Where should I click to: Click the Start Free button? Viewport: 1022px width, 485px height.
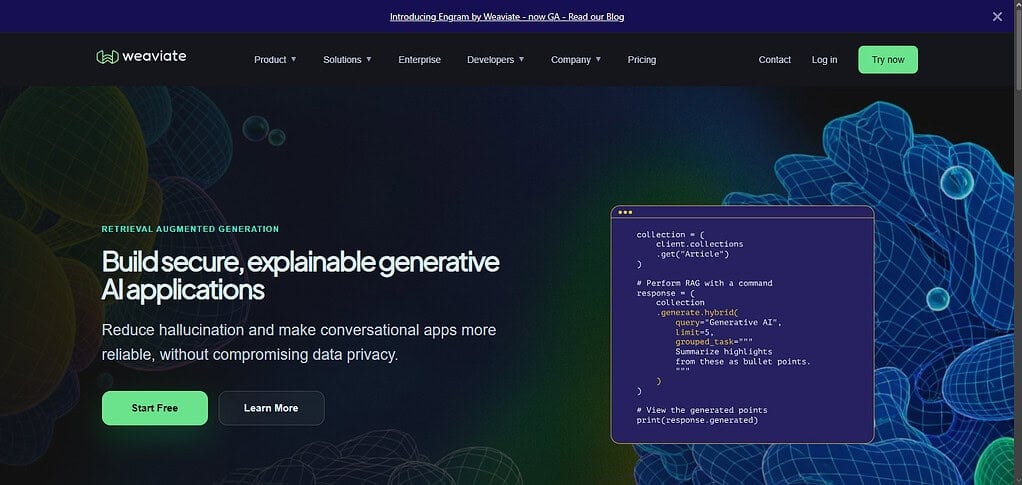tap(154, 408)
